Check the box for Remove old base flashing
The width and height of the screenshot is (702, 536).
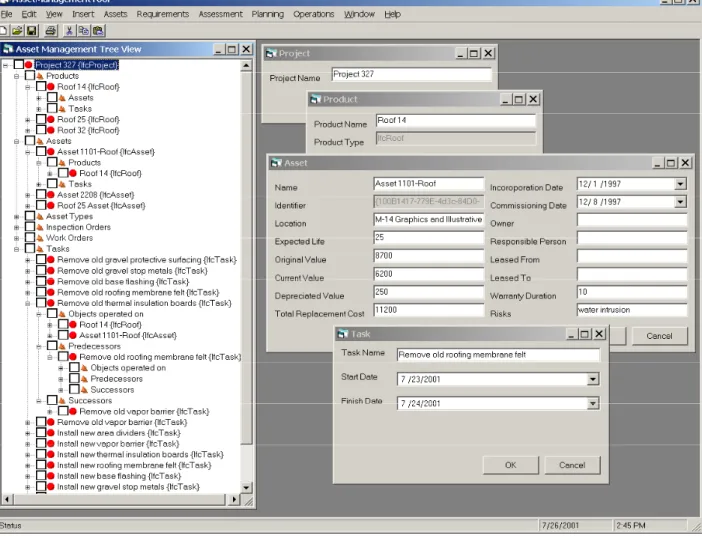click(x=41, y=282)
